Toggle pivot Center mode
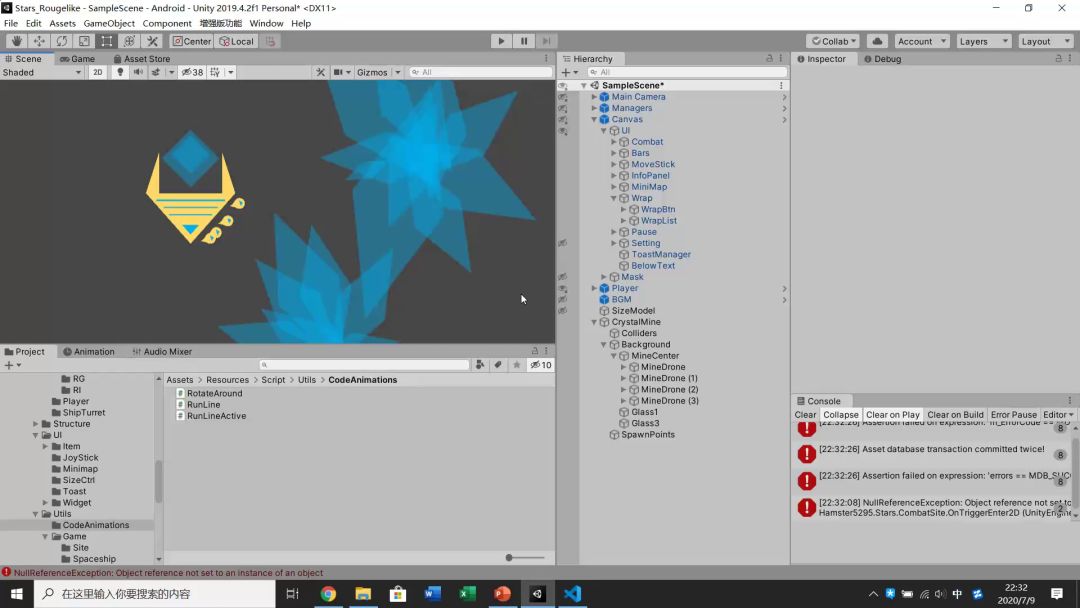The height and width of the screenshot is (608, 1080). click(x=191, y=41)
